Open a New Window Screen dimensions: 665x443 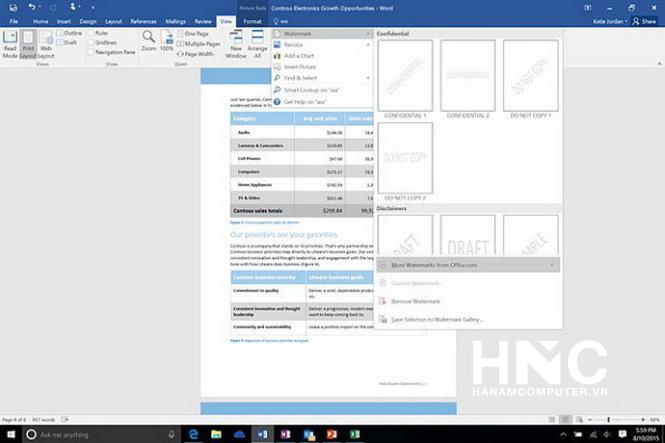point(236,44)
